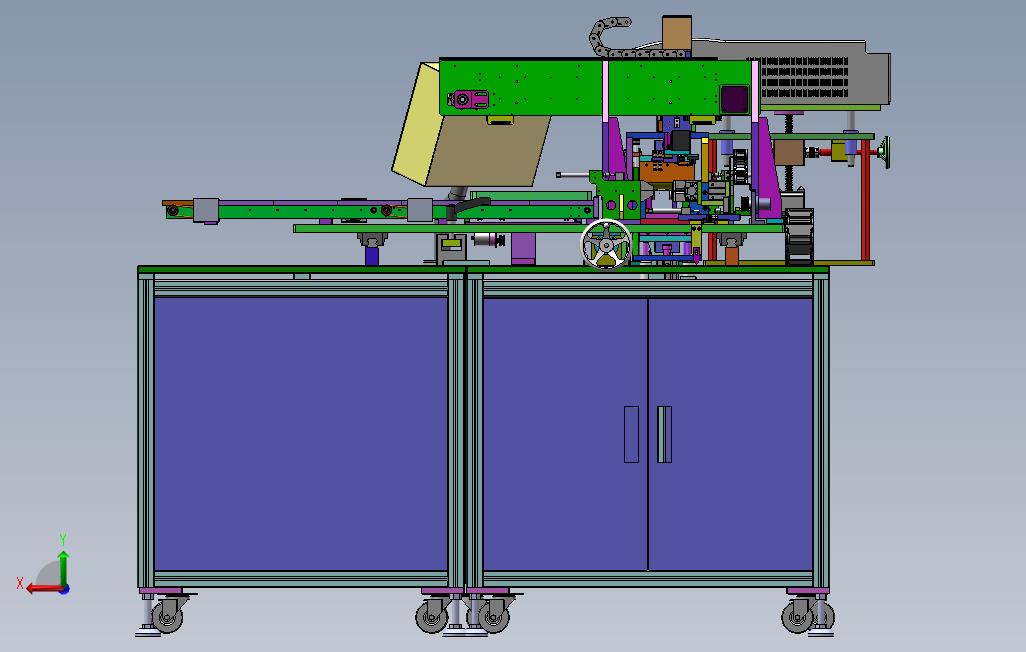
Task: Select the right blue door of right cabinet
Action: [730, 435]
